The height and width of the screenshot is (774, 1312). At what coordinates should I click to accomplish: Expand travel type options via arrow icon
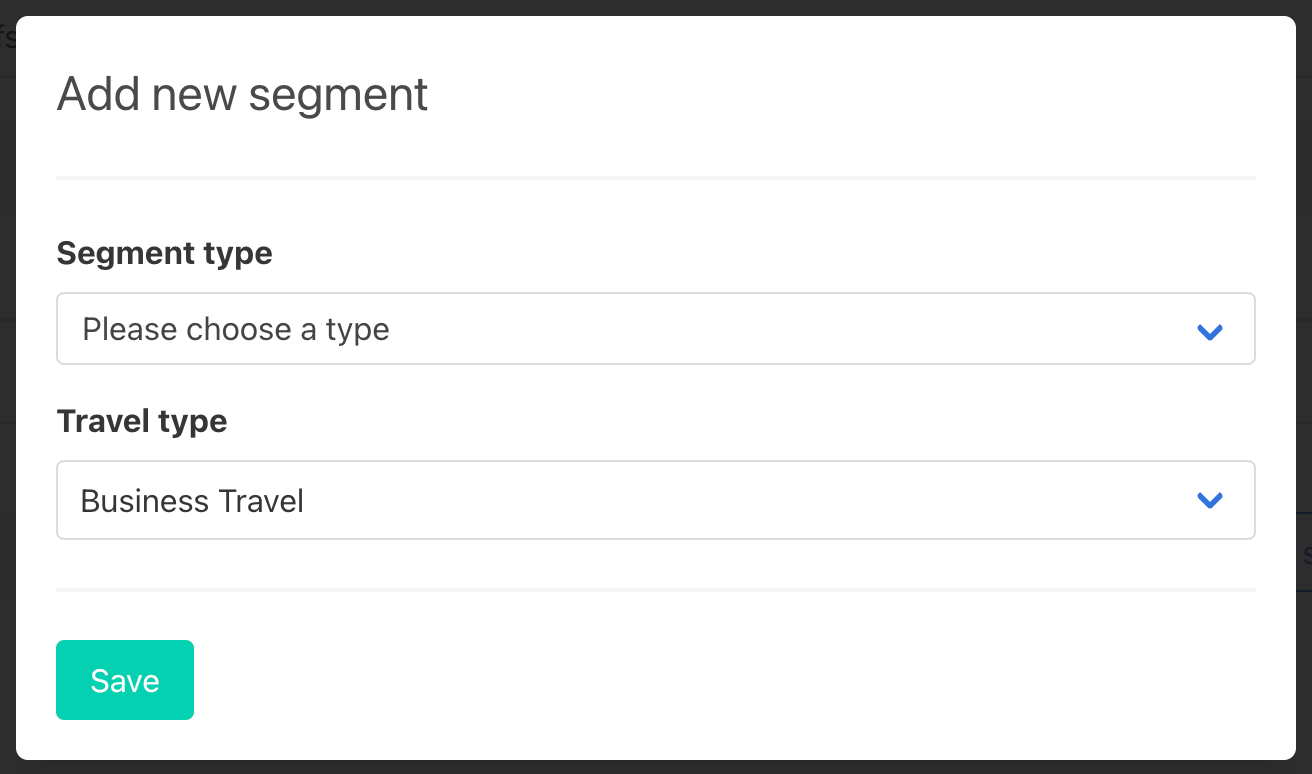pyautogui.click(x=1210, y=500)
